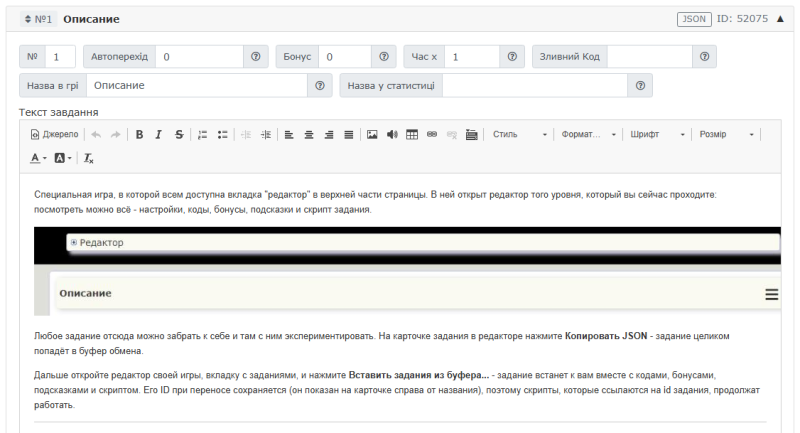800x433 pixels.
Task: Click the JSON button
Action: point(694,19)
